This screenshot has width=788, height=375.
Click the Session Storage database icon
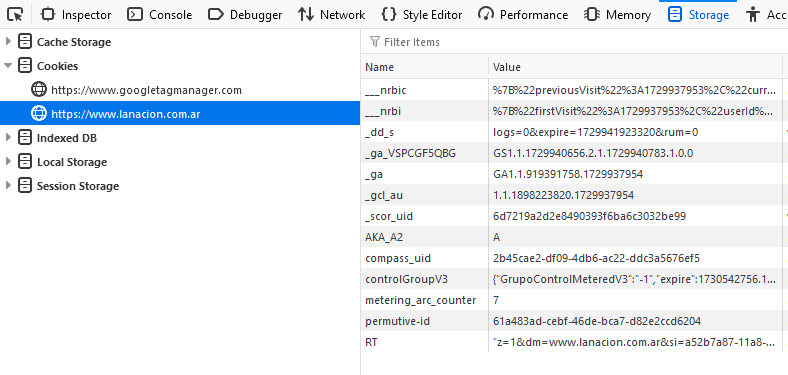[24, 186]
